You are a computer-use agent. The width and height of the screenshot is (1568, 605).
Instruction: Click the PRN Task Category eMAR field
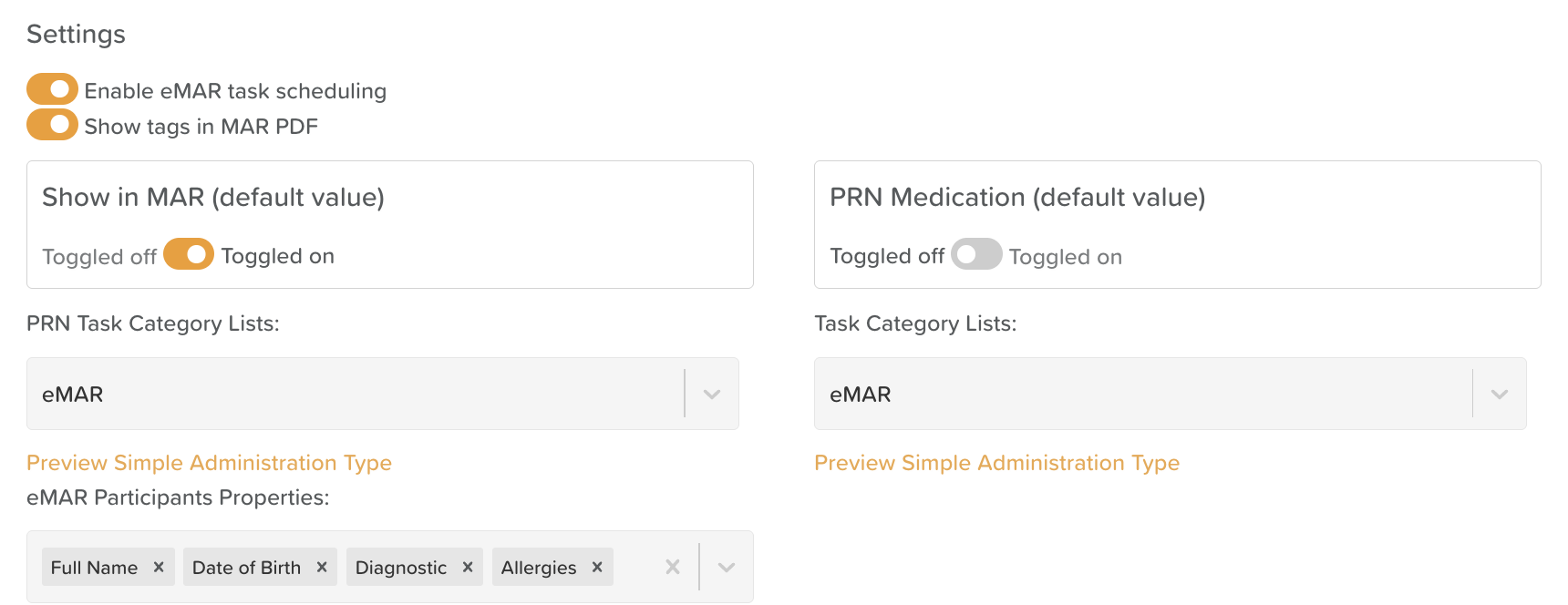pos(356,394)
